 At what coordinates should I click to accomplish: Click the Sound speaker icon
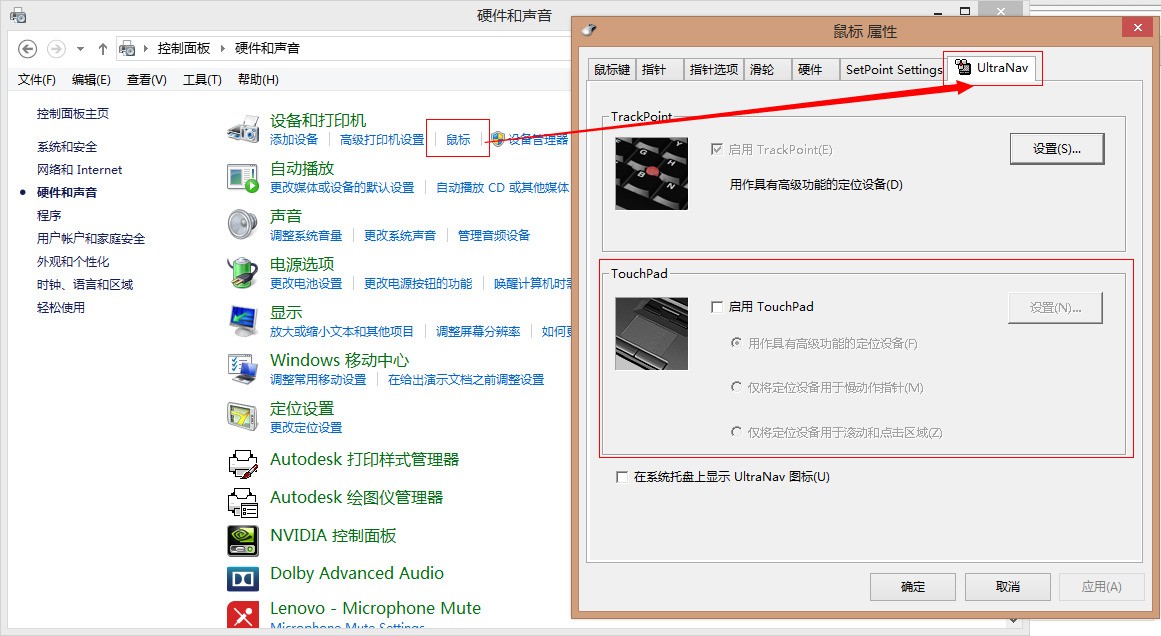tap(243, 224)
